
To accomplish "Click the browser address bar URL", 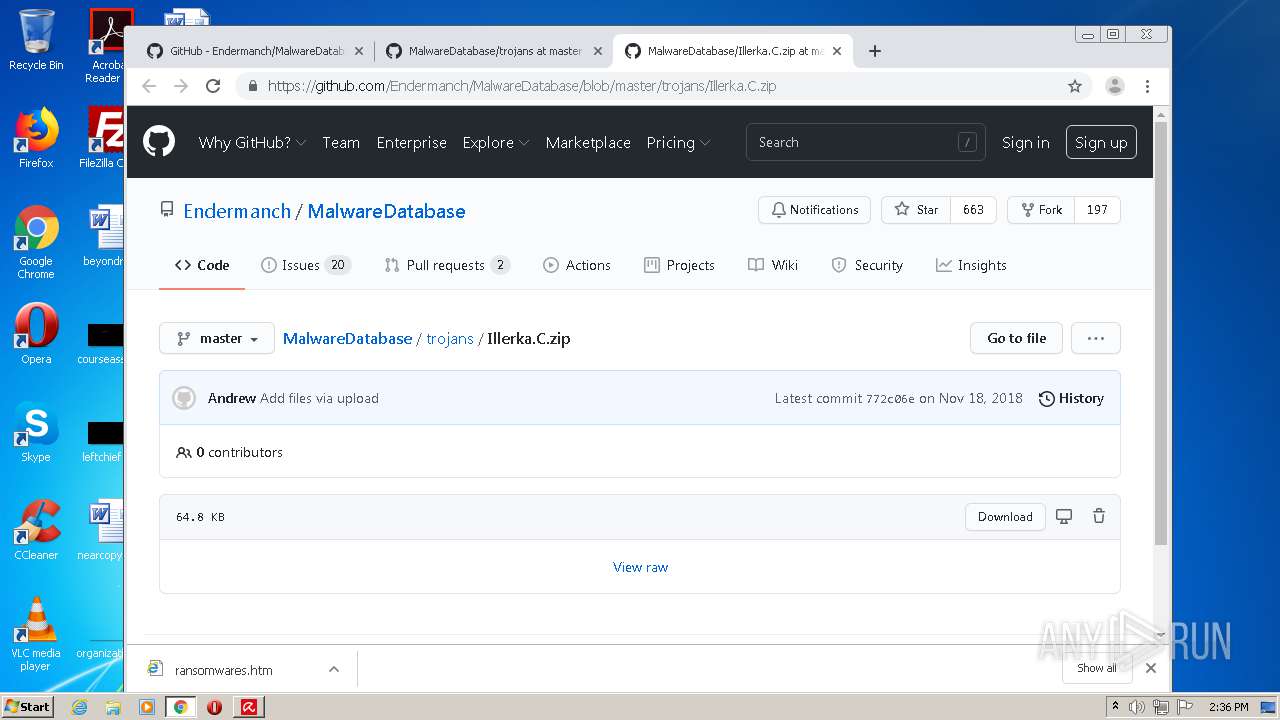I will [x=522, y=86].
